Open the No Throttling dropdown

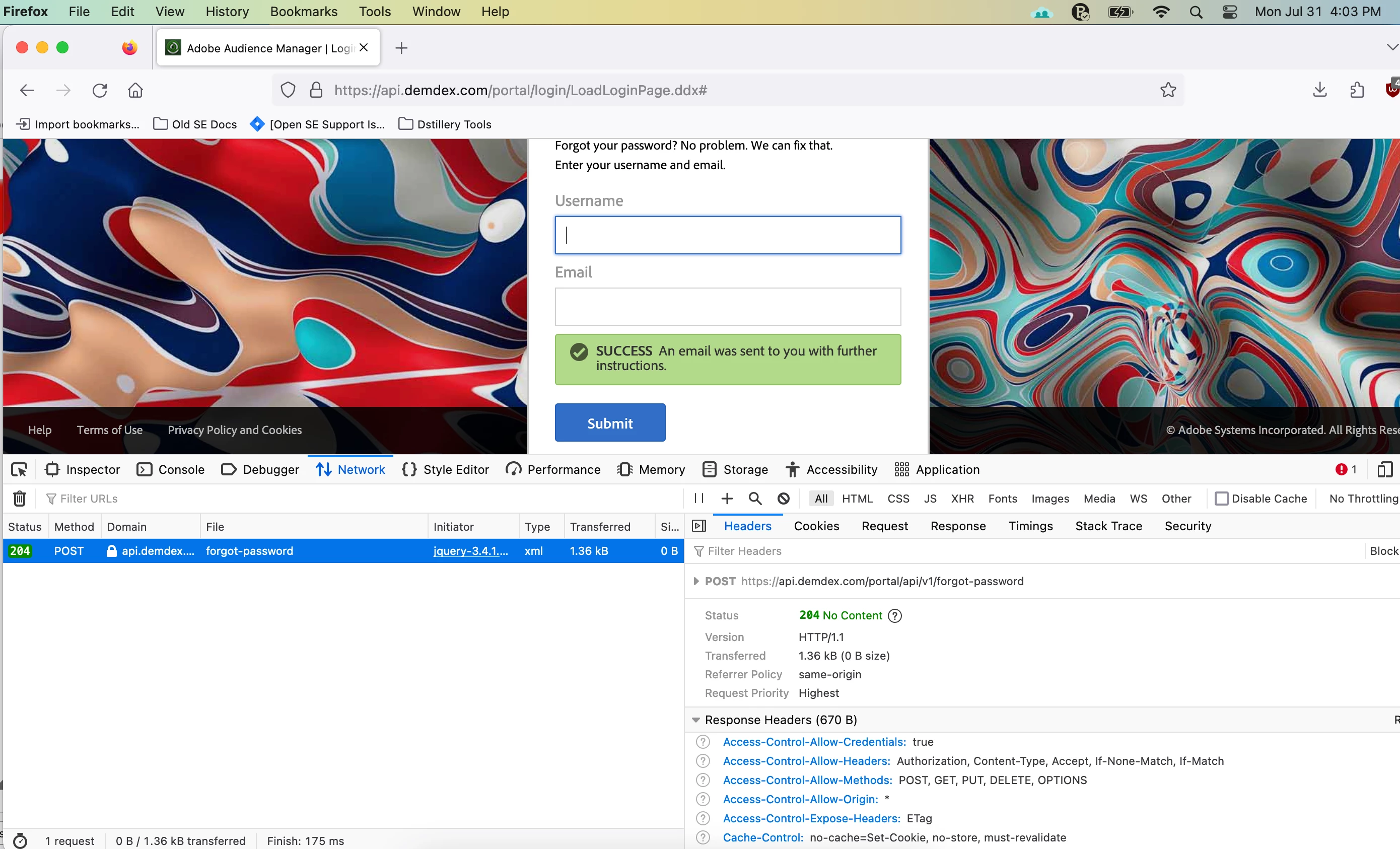[1363, 499]
